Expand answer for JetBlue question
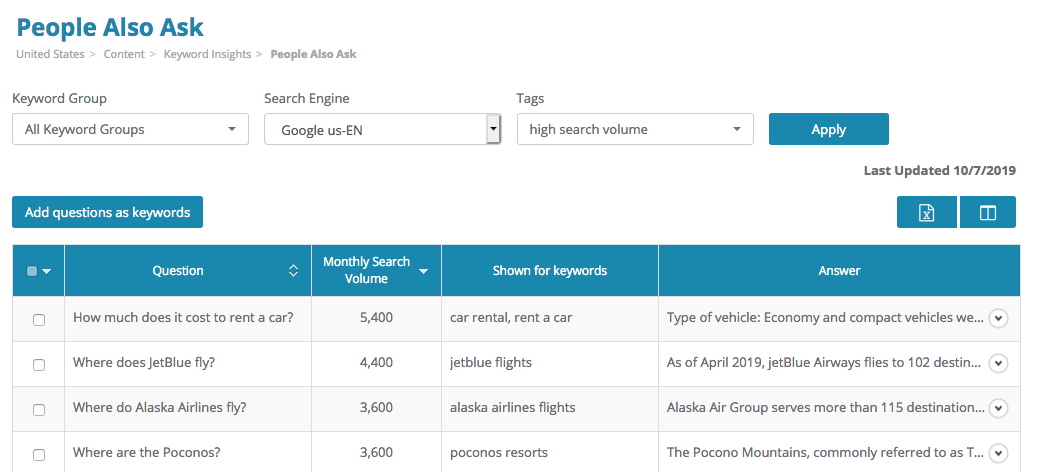This screenshot has width=1037, height=472. pyautogui.click(x=997, y=363)
